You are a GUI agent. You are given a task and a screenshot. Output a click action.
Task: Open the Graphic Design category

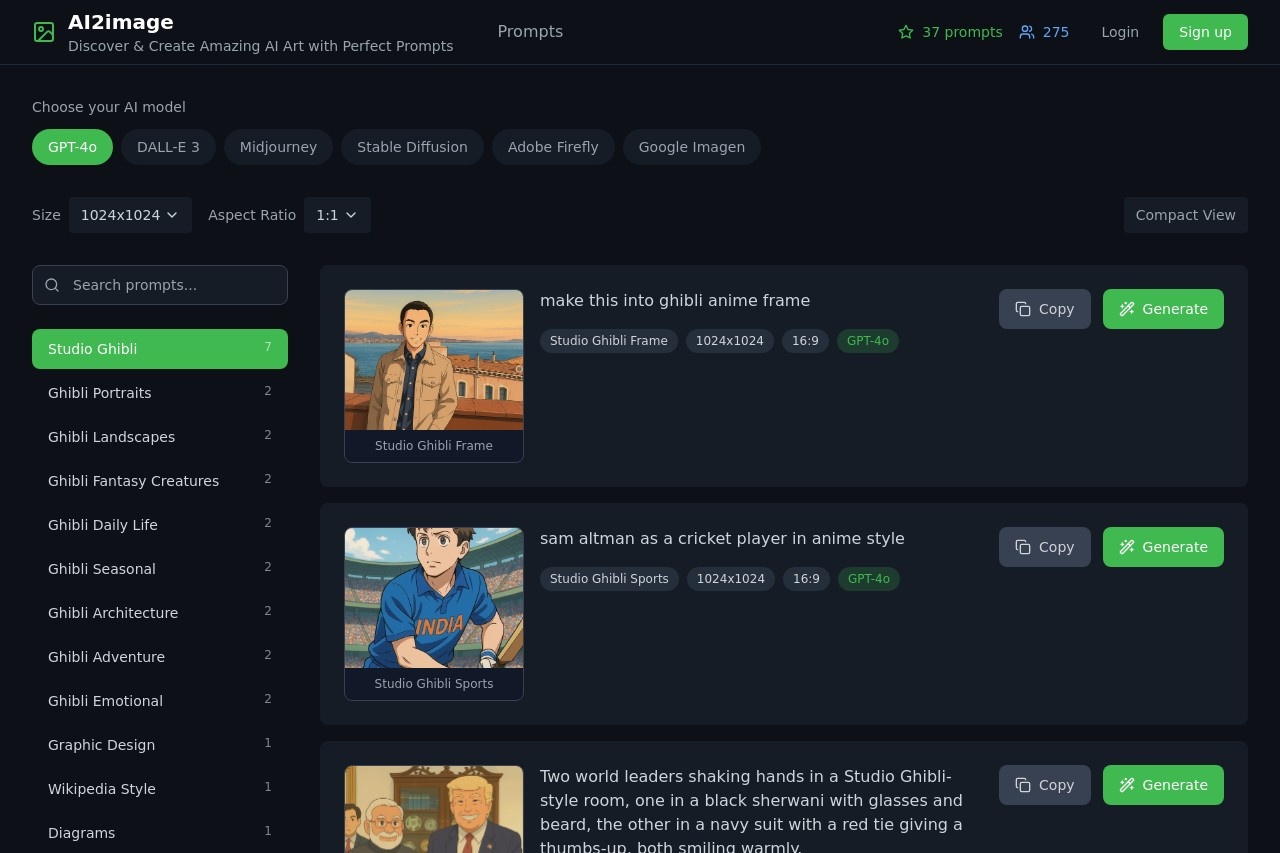tap(160, 745)
